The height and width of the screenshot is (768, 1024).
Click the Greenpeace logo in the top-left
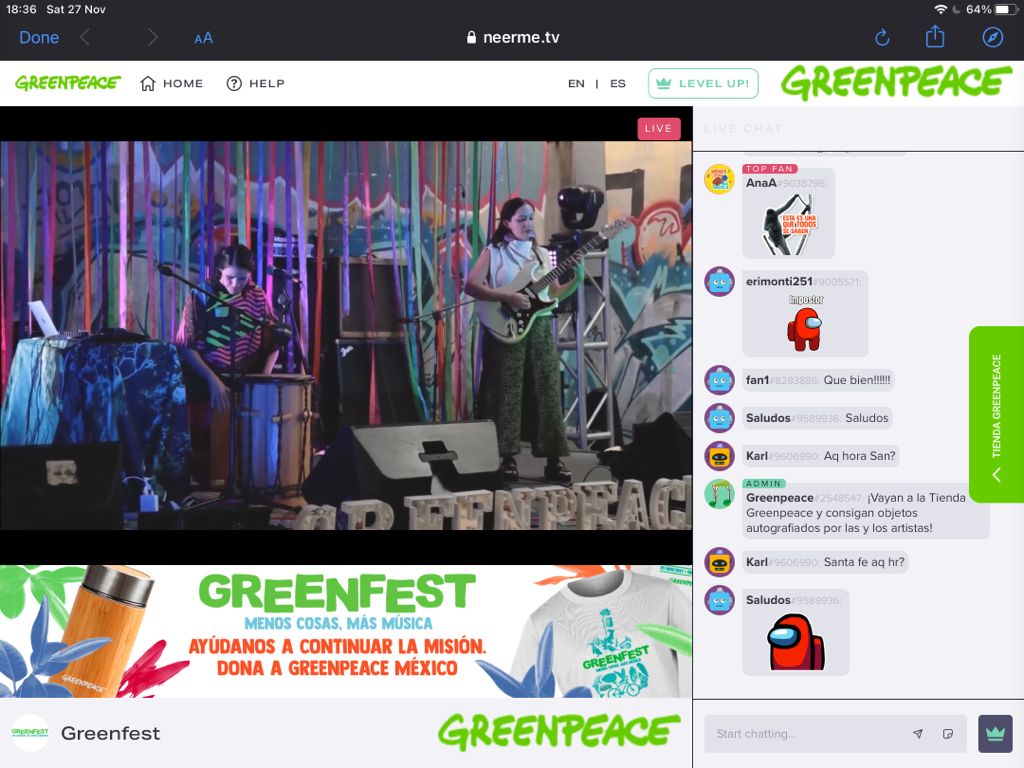point(67,83)
